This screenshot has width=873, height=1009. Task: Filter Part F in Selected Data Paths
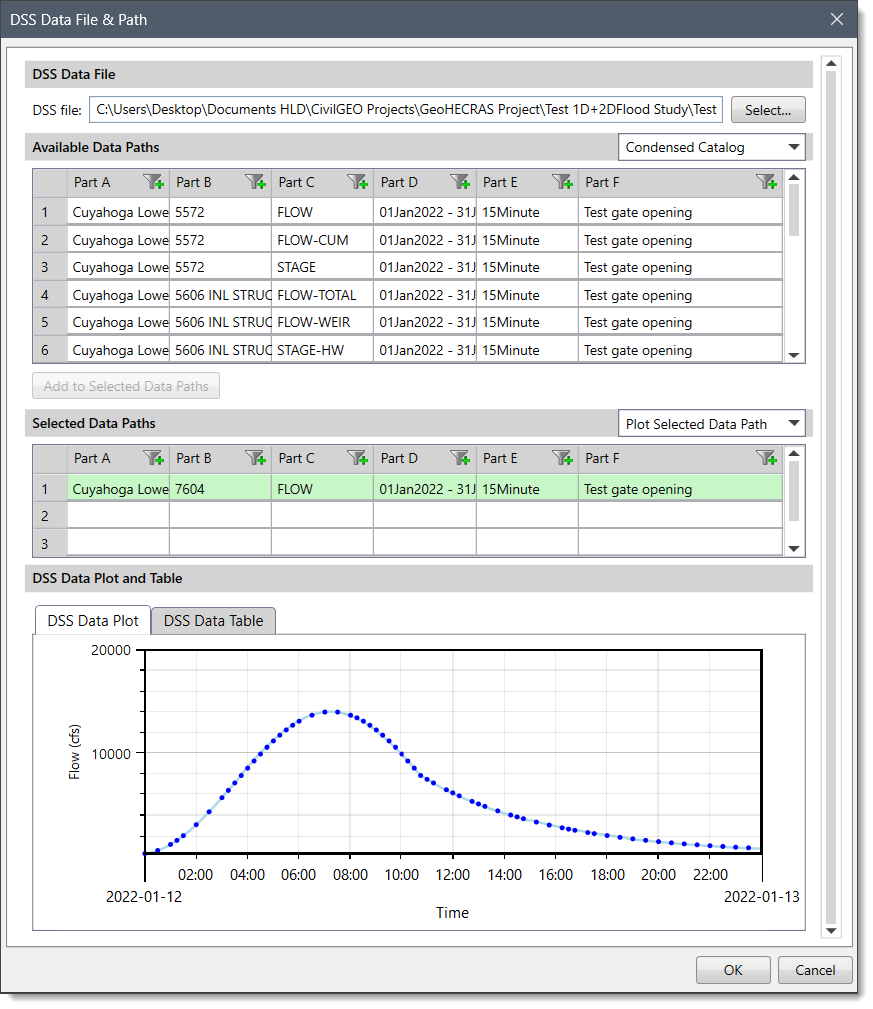click(766, 458)
